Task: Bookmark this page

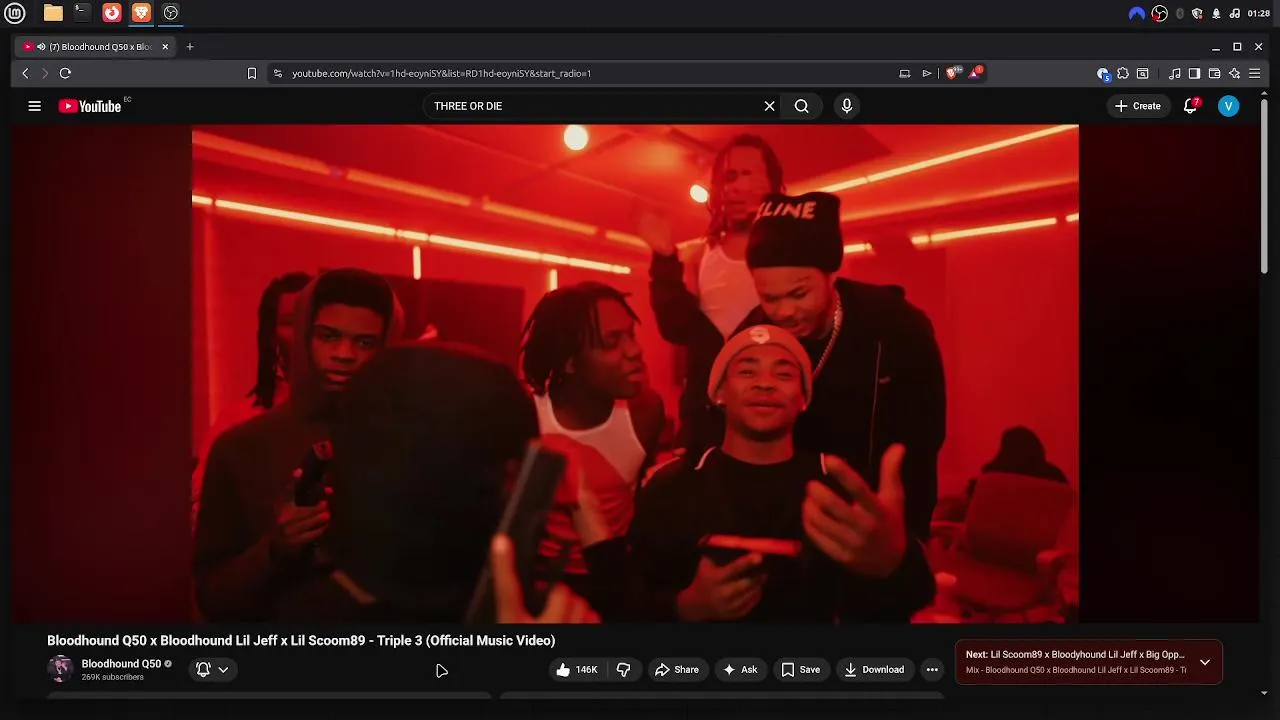Action: [252, 73]
